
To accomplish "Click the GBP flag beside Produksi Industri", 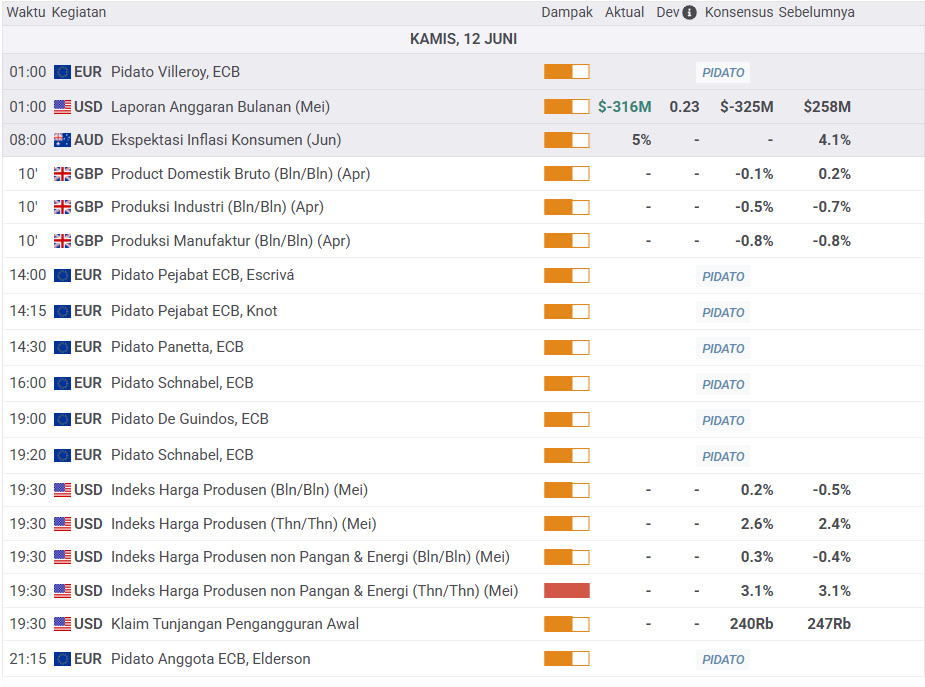I will (63, 207).
